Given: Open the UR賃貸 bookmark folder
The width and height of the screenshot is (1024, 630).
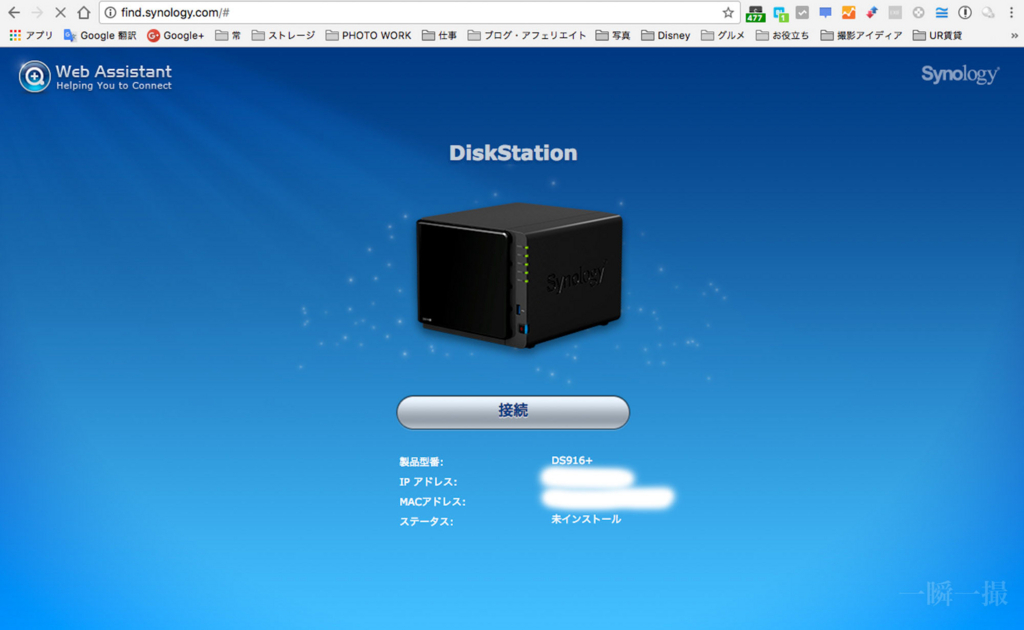Looking at the screenshot, I should (x=938, y=35).
